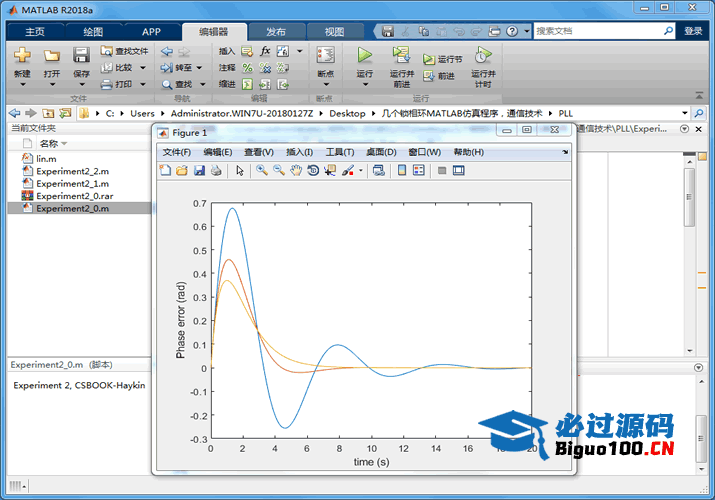Click the fx insert function icon
The width and height of the screenshot is (715, 500).
265,51
